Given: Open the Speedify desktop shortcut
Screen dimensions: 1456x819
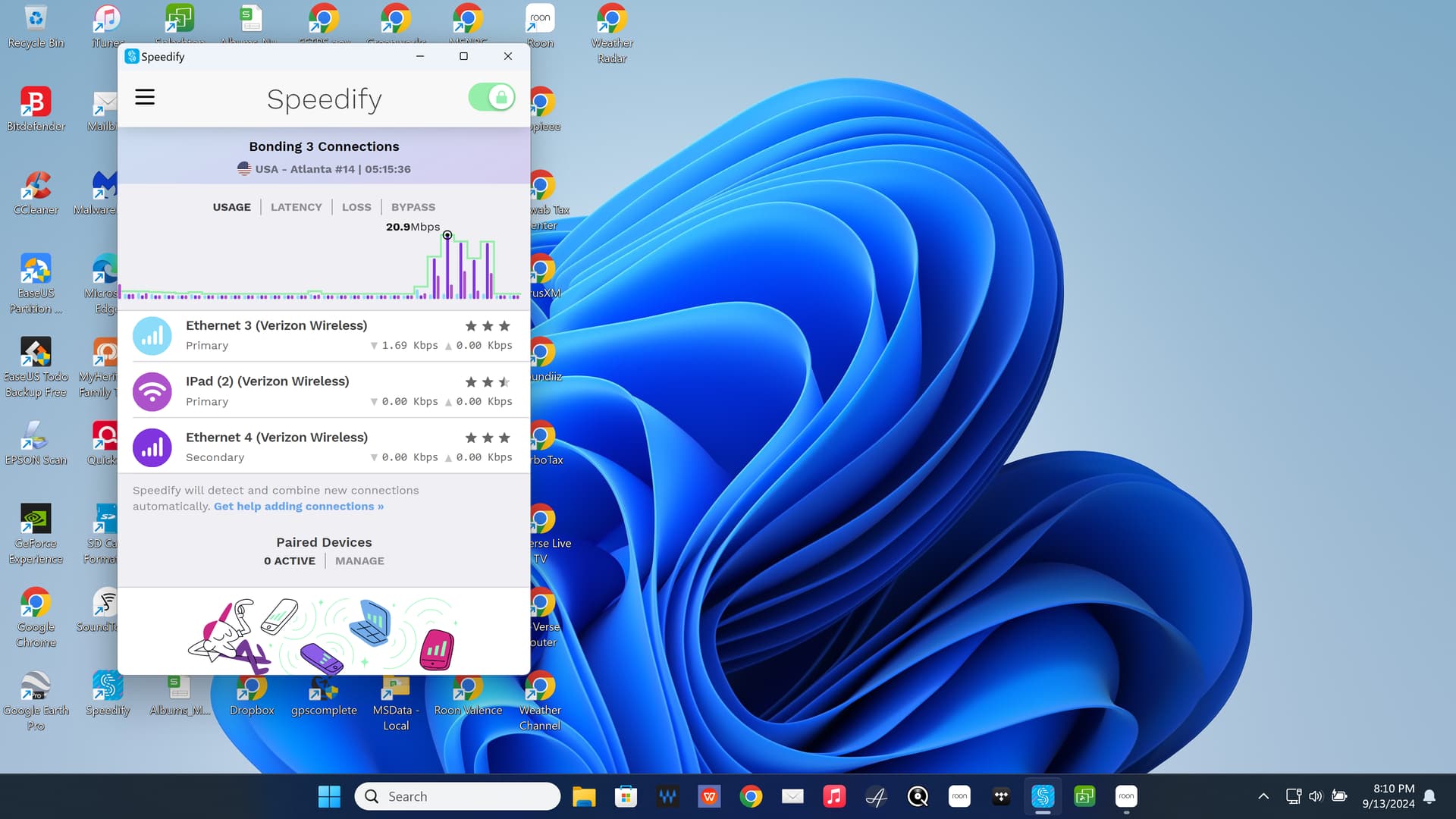Looking at the screenshot, I should pyautogui.click(x=108, y=693).
